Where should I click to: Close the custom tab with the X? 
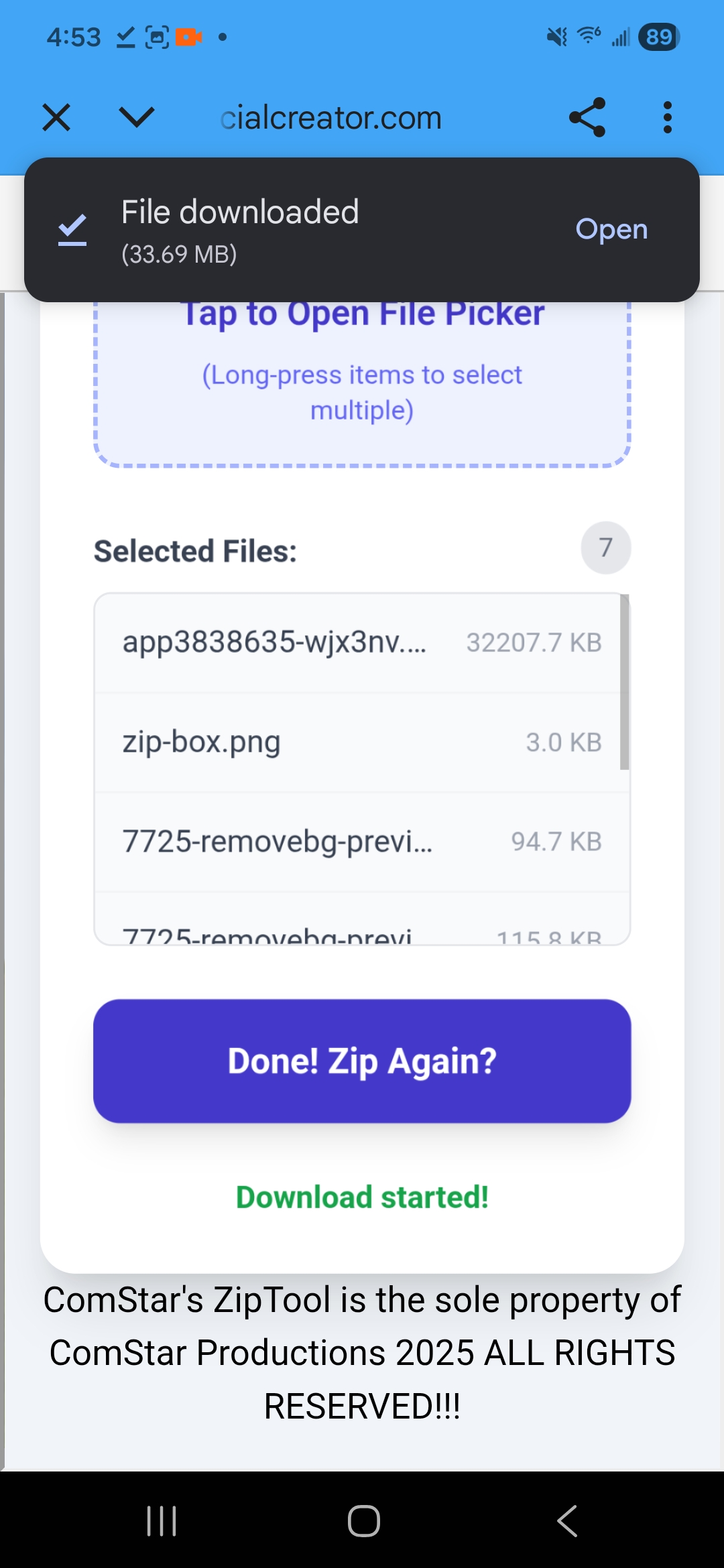point(56,117)
